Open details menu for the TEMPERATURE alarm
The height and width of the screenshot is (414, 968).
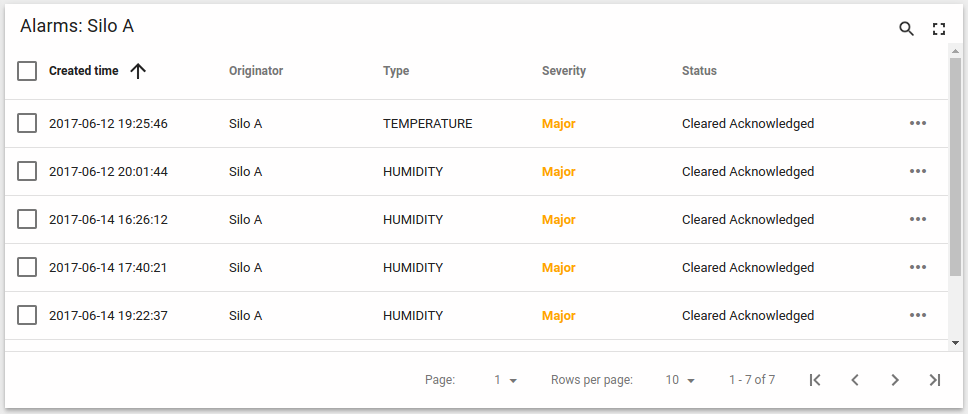[917, 124]
